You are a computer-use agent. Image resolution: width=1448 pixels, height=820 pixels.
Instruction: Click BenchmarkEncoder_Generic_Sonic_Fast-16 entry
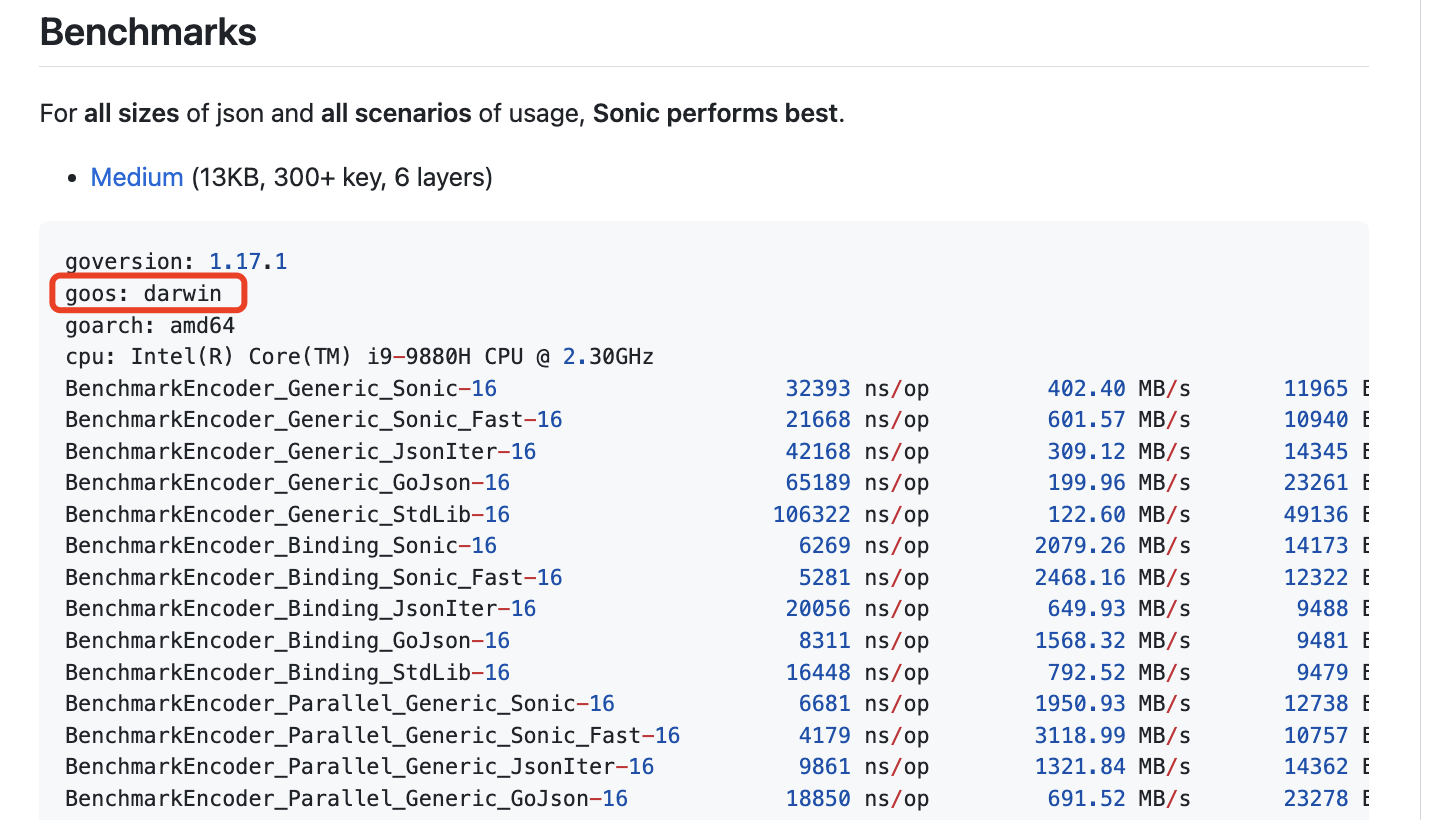pyautogui.click(x=313, y=420)
